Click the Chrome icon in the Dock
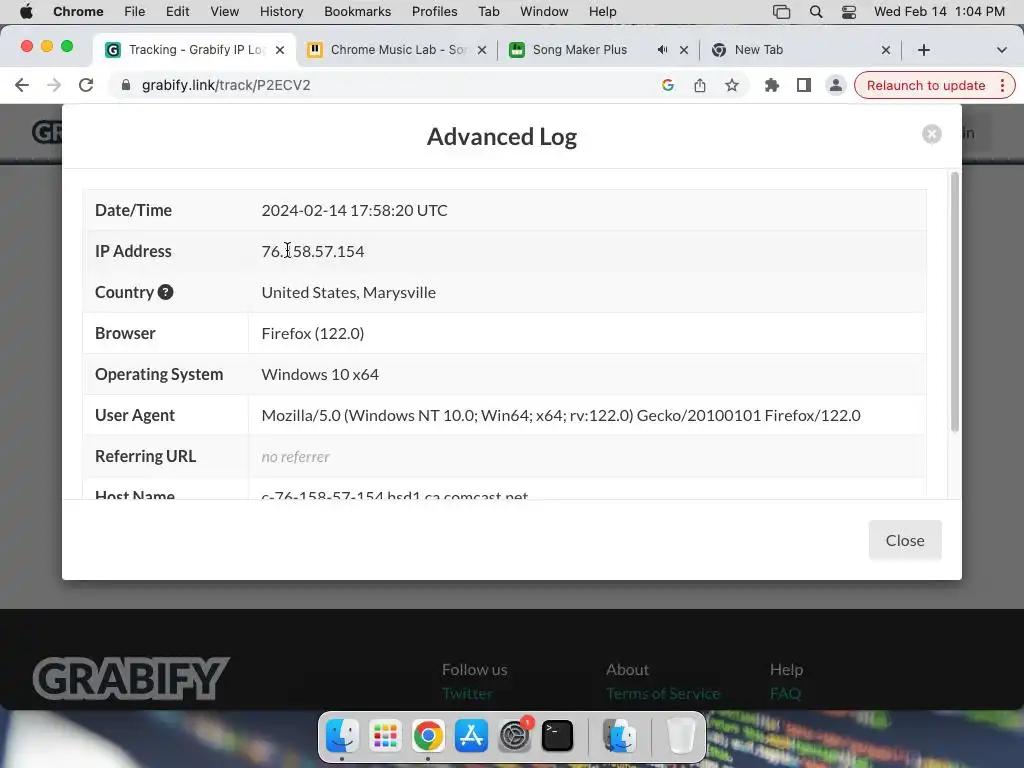Screen dimensions: 1024x768 (x=428, y=735)
